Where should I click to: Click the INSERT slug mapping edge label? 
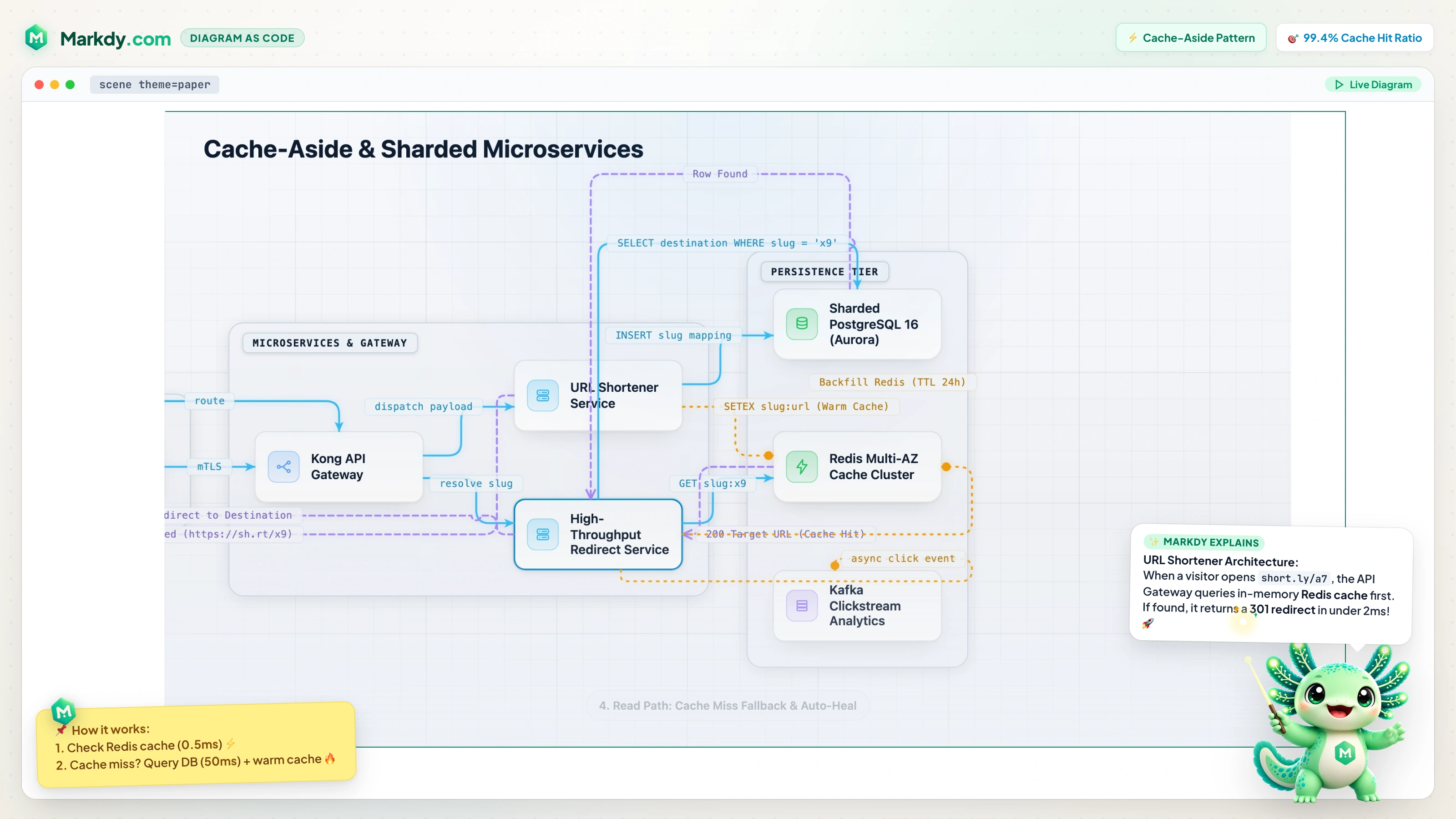673,335
